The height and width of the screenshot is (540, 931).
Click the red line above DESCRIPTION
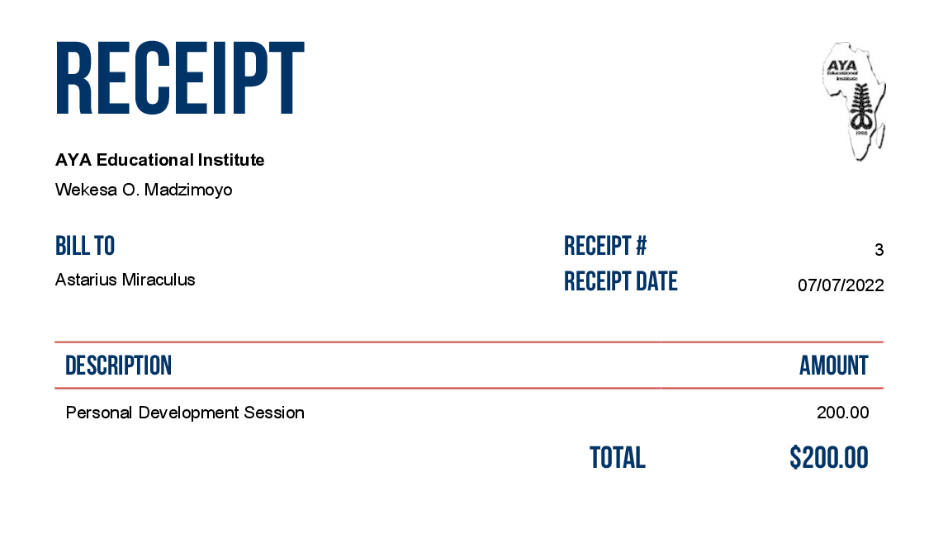[469, 342]
